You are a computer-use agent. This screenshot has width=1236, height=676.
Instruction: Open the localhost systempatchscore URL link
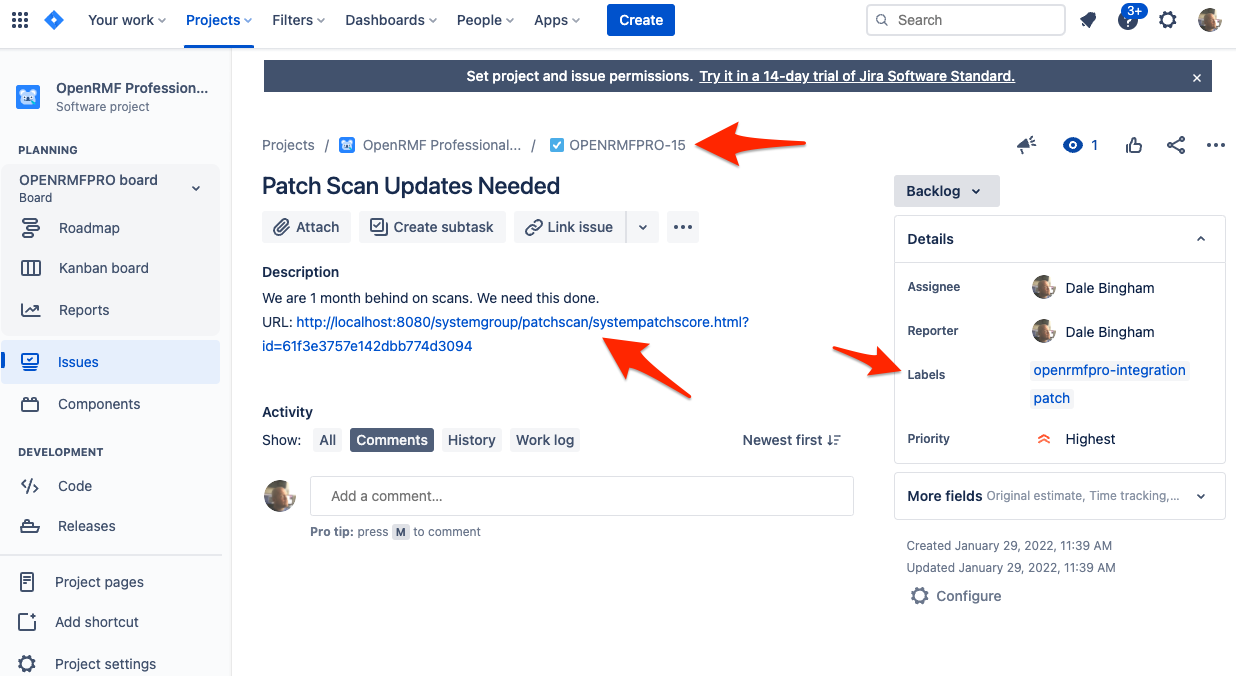(522, 322)
